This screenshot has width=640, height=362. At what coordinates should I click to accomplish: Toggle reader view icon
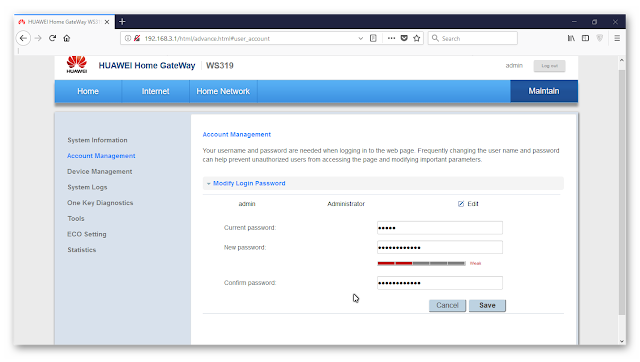[x=373, y=38]
